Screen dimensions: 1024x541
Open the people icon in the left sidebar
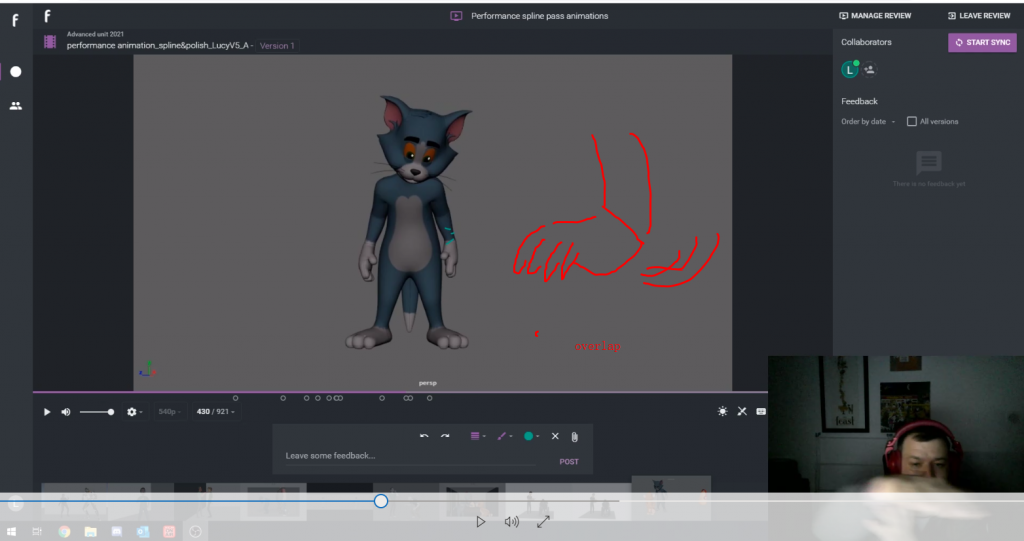[16, 106]
